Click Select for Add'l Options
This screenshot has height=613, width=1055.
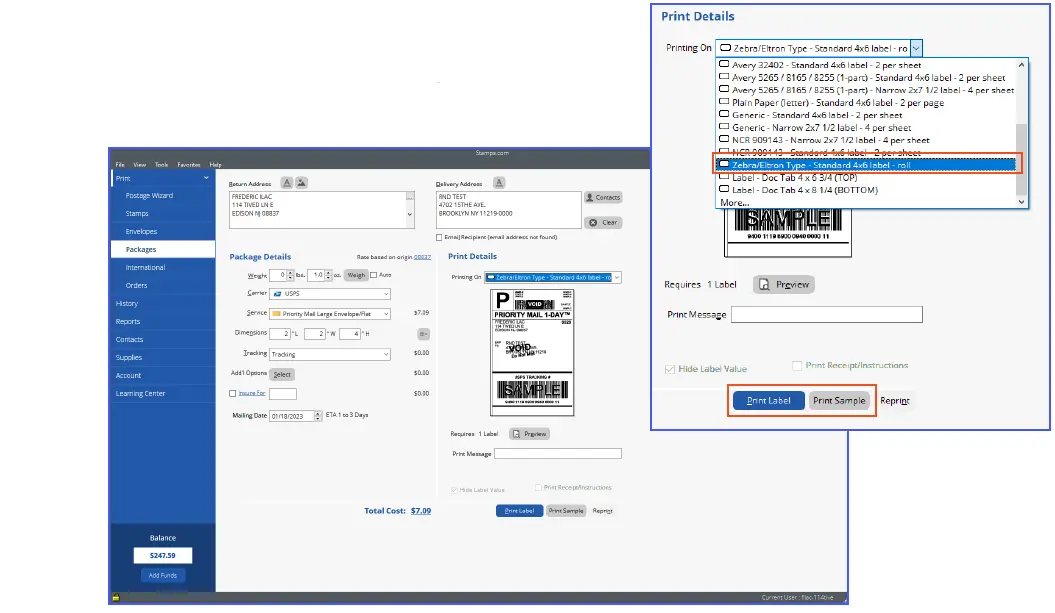point(282,374)
